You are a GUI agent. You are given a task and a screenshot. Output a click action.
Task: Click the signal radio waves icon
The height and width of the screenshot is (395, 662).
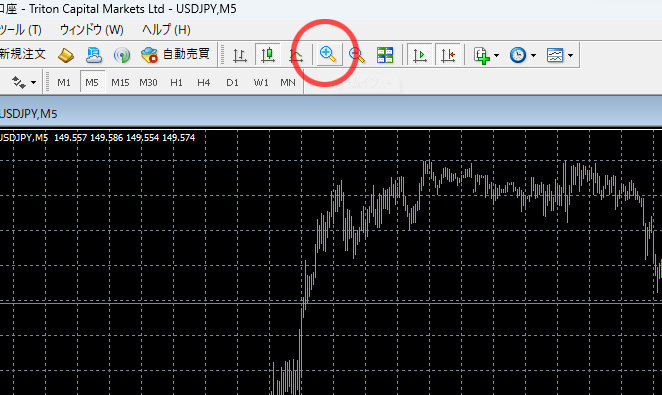122,55
